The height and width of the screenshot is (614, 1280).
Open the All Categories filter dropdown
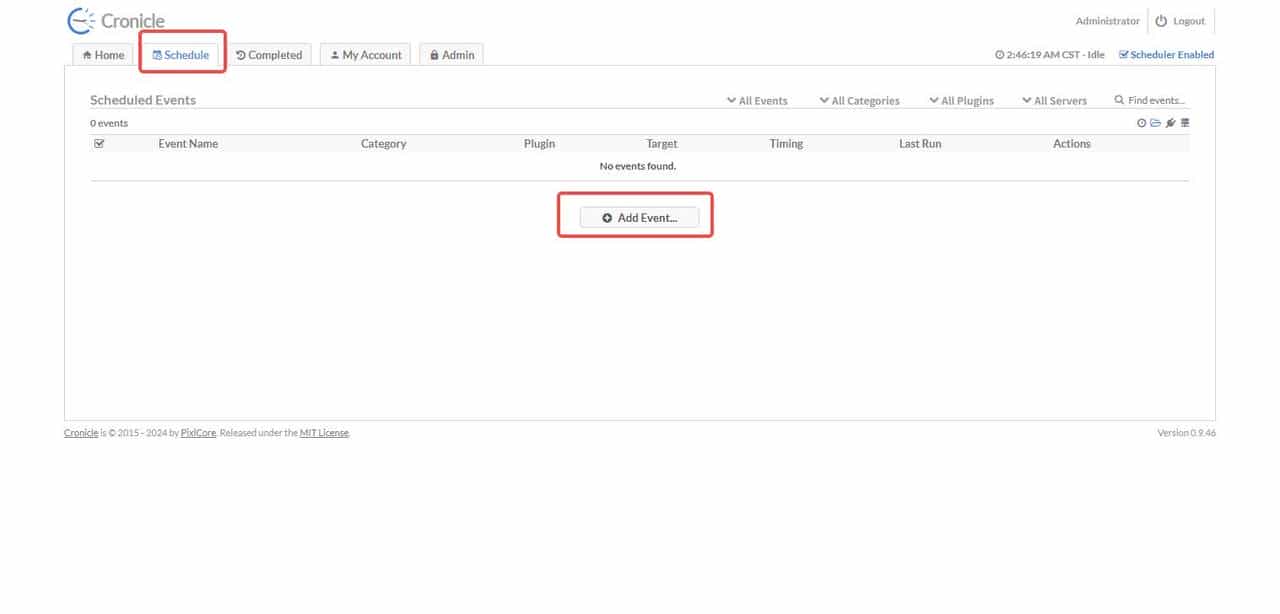pos(859,100)
